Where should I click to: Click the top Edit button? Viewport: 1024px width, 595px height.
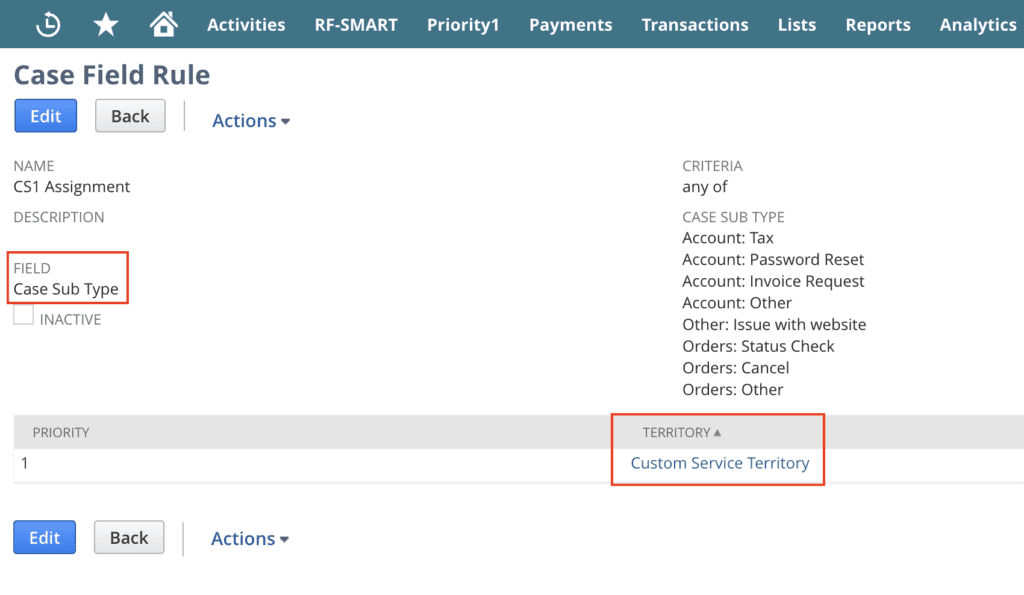tap(45, 116)
